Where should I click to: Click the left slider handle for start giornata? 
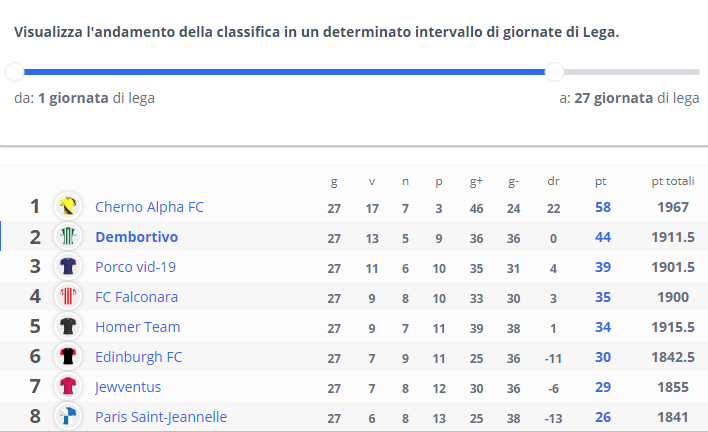click(14, 72)
